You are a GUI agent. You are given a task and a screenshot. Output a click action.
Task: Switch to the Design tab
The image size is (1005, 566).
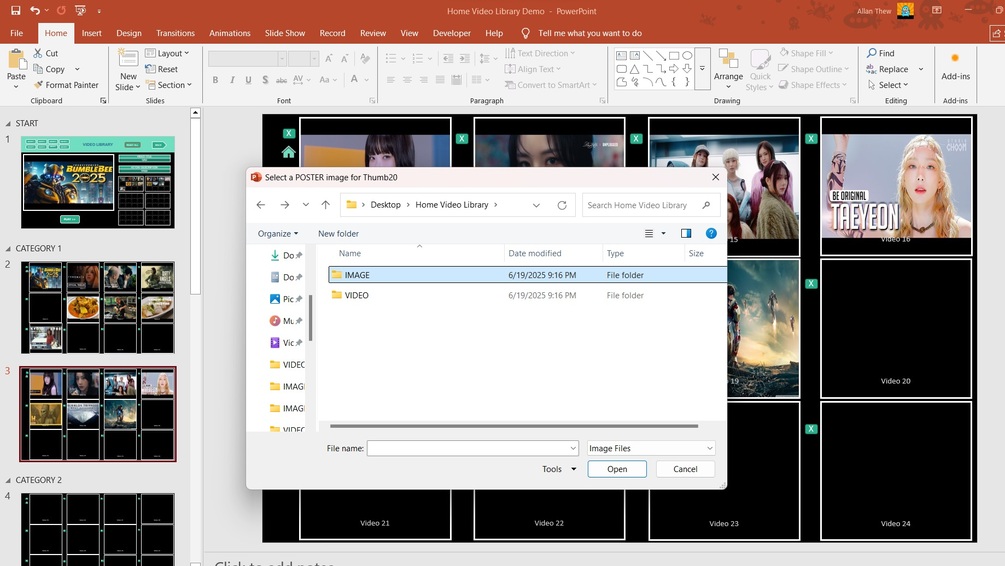point(129,33)
